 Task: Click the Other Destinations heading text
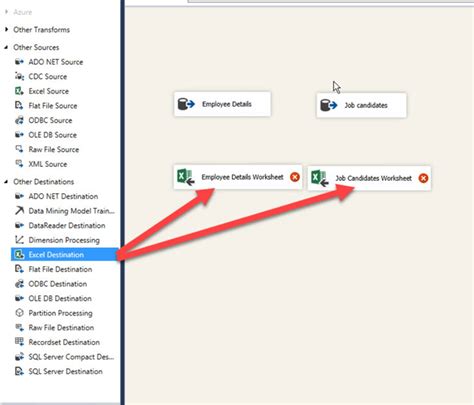point(44,182)
